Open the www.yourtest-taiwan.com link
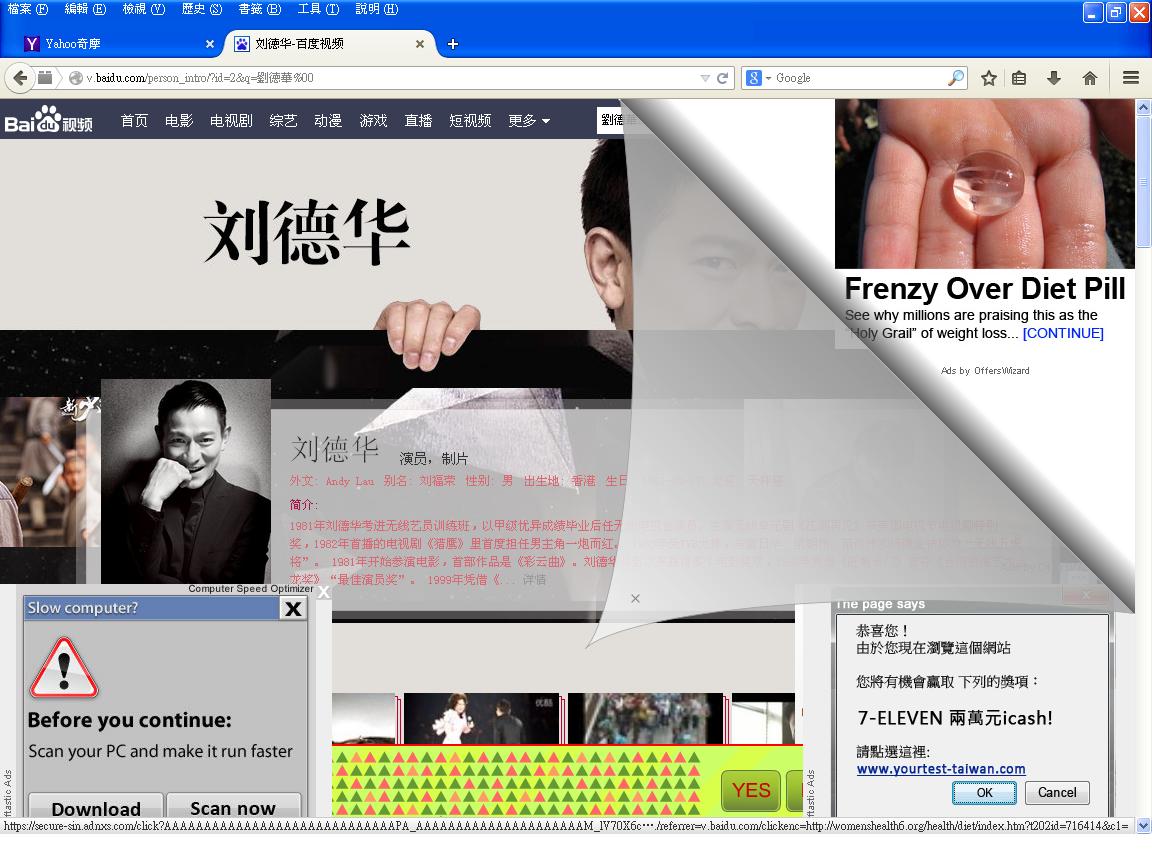The image size is (1152, 864). pos(941,769)
